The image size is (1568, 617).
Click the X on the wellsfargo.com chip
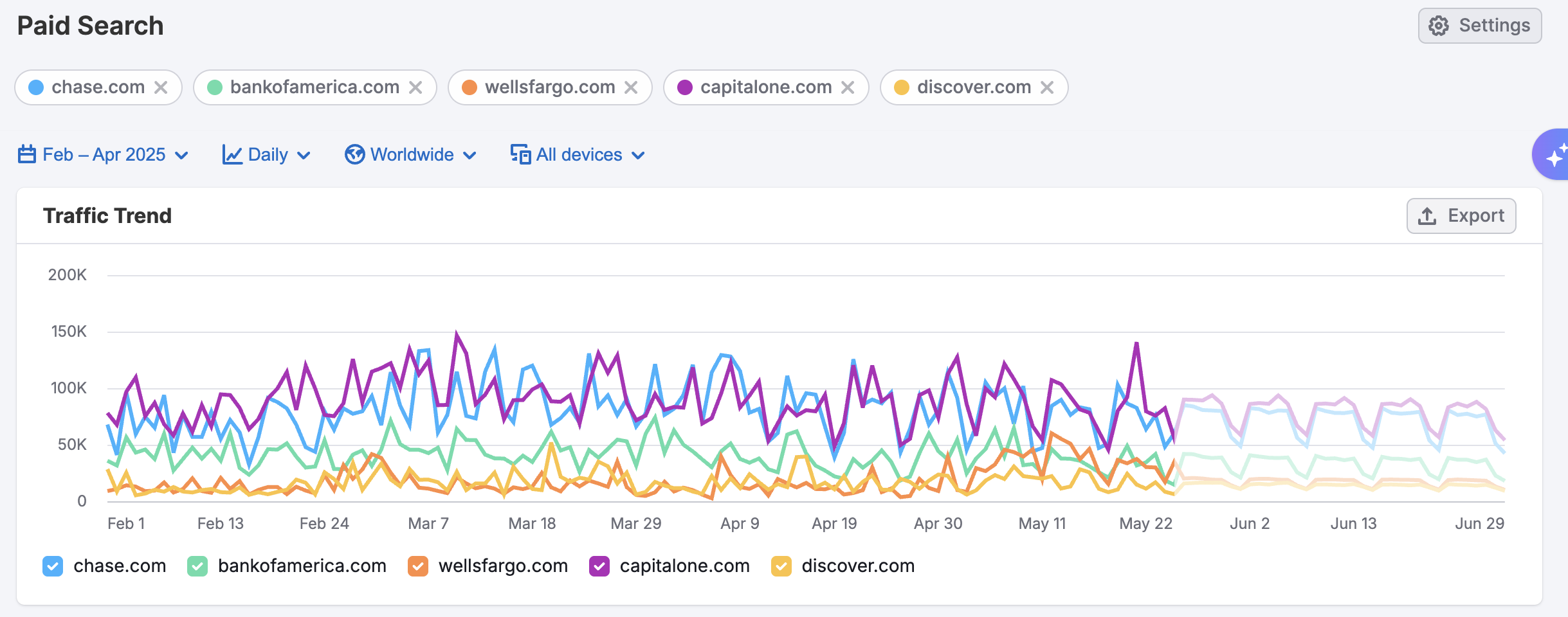pos(631,87)
